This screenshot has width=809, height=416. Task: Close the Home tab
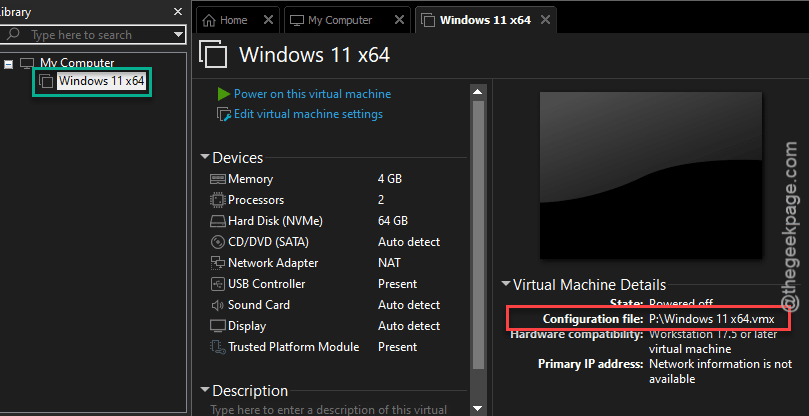tap(268, 20)
